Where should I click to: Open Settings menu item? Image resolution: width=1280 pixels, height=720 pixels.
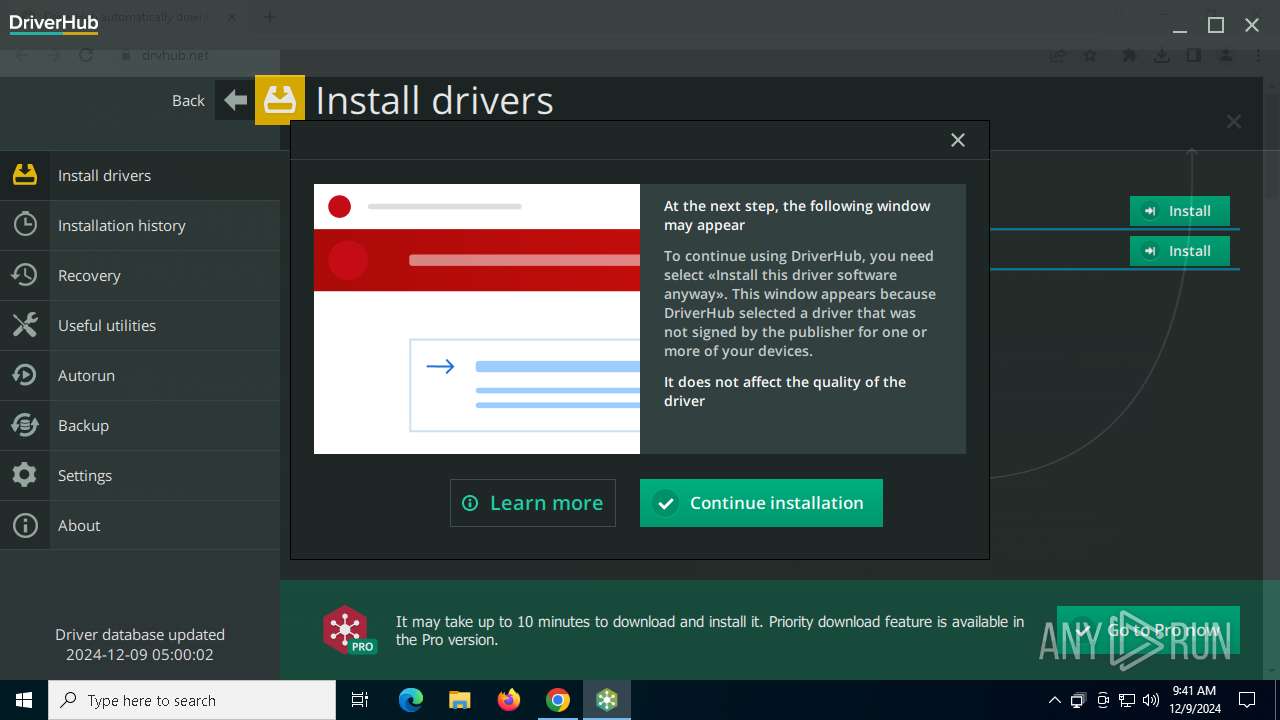pos(140,475)
